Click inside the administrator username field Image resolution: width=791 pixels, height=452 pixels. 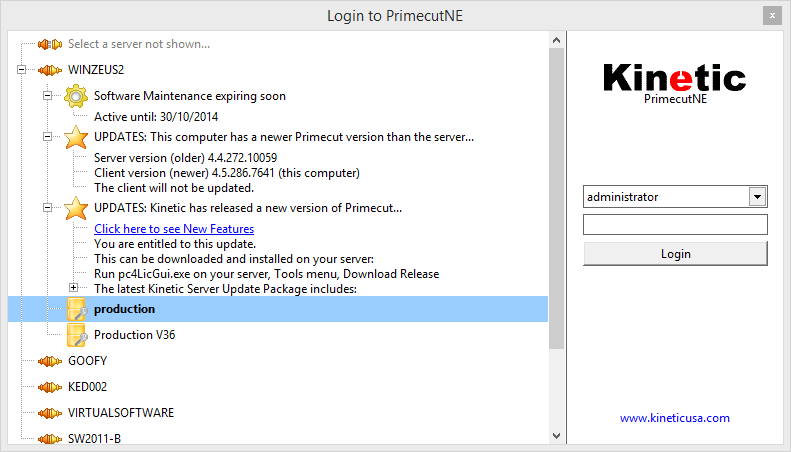point(666,197)
